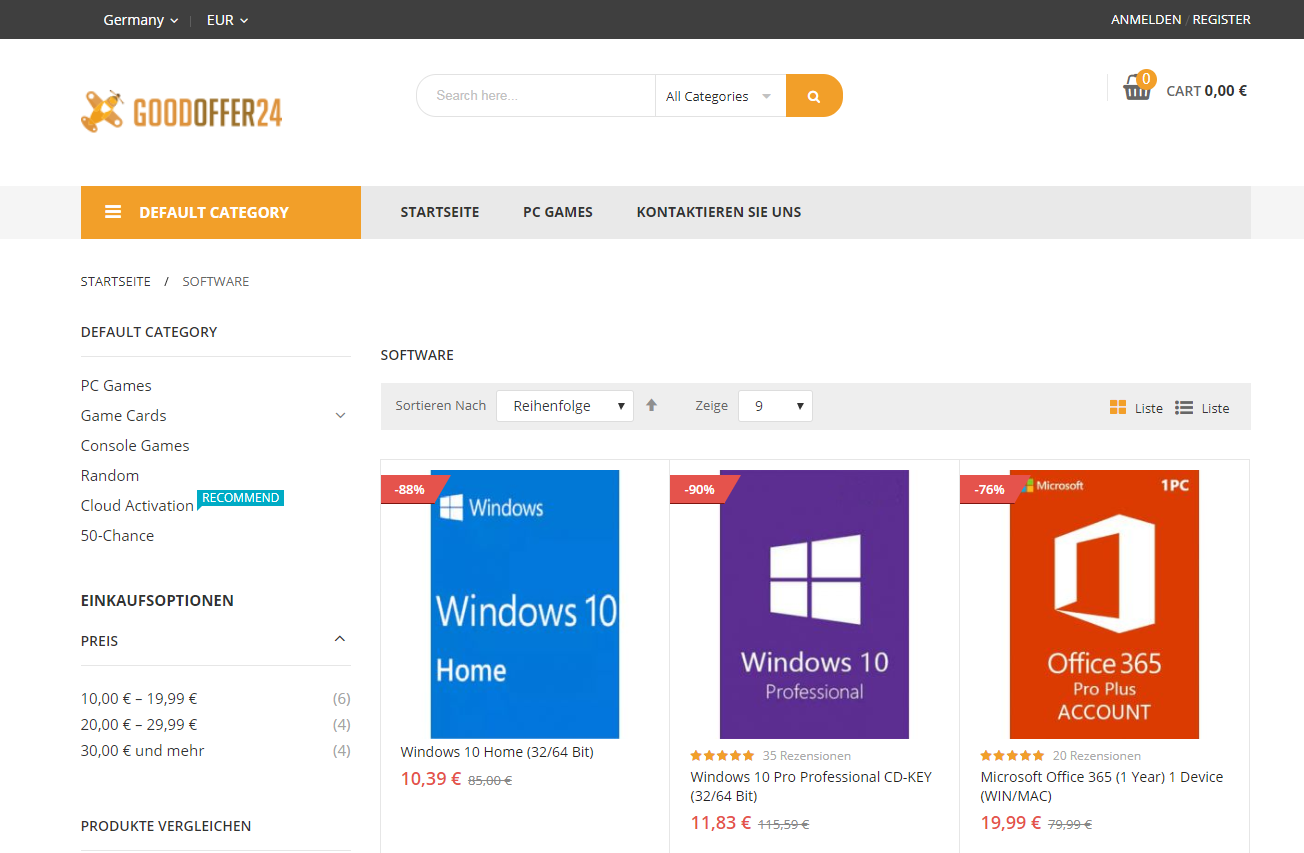
Task: Switch to grid view icon
Action: [1118, 407]
